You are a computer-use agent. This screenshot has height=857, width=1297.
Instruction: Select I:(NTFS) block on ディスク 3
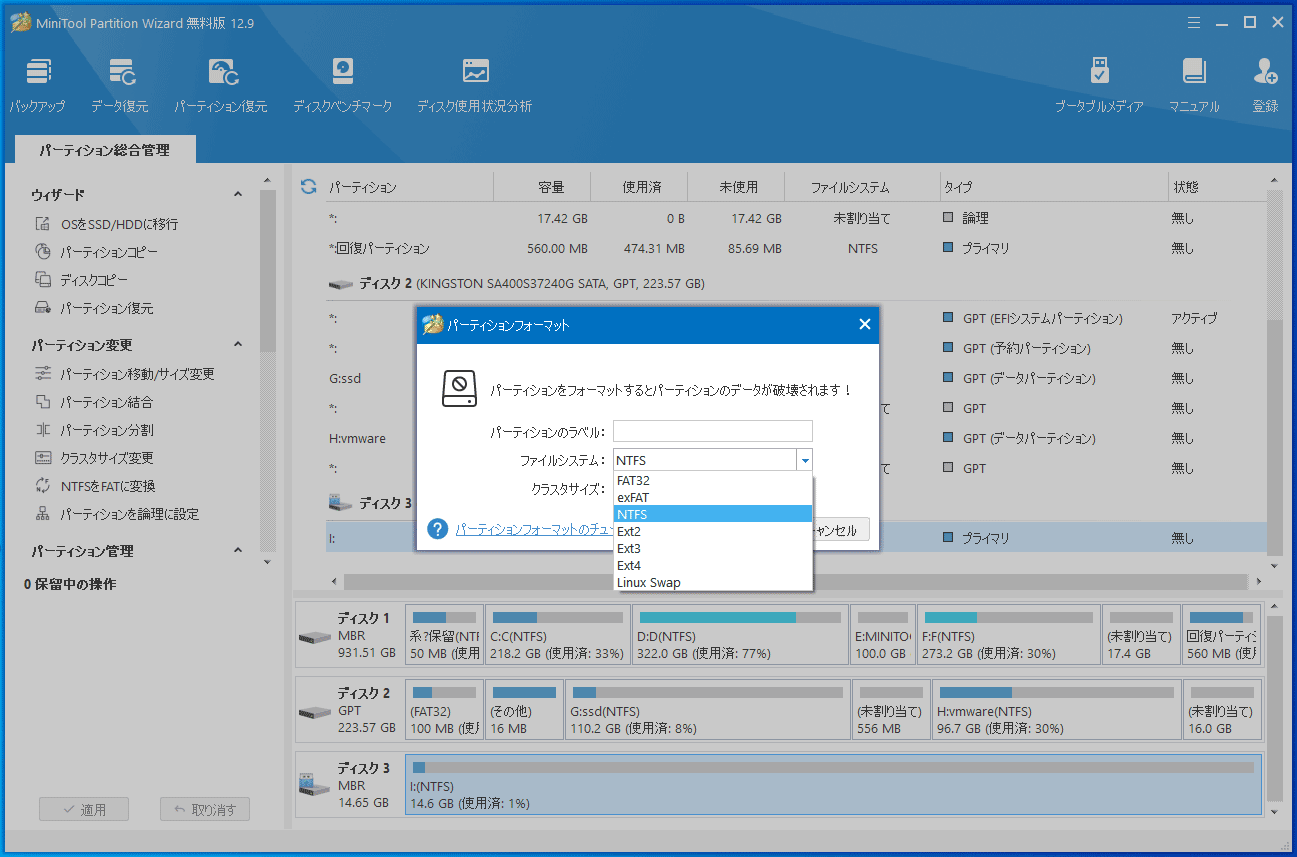[x=833, y=784]
